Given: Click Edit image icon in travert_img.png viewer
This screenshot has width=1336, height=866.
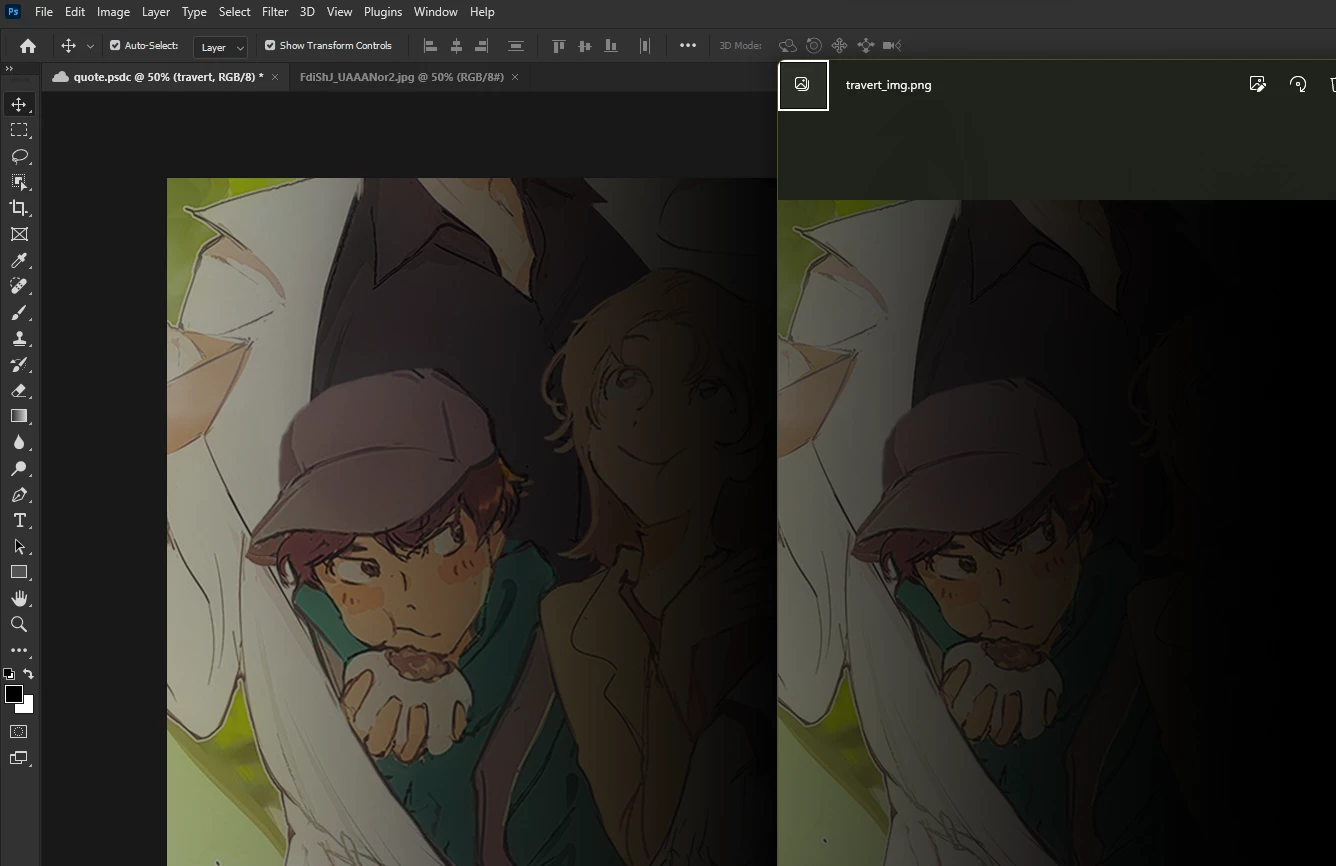Looking at the screenshot, I should coord(1258,85).
